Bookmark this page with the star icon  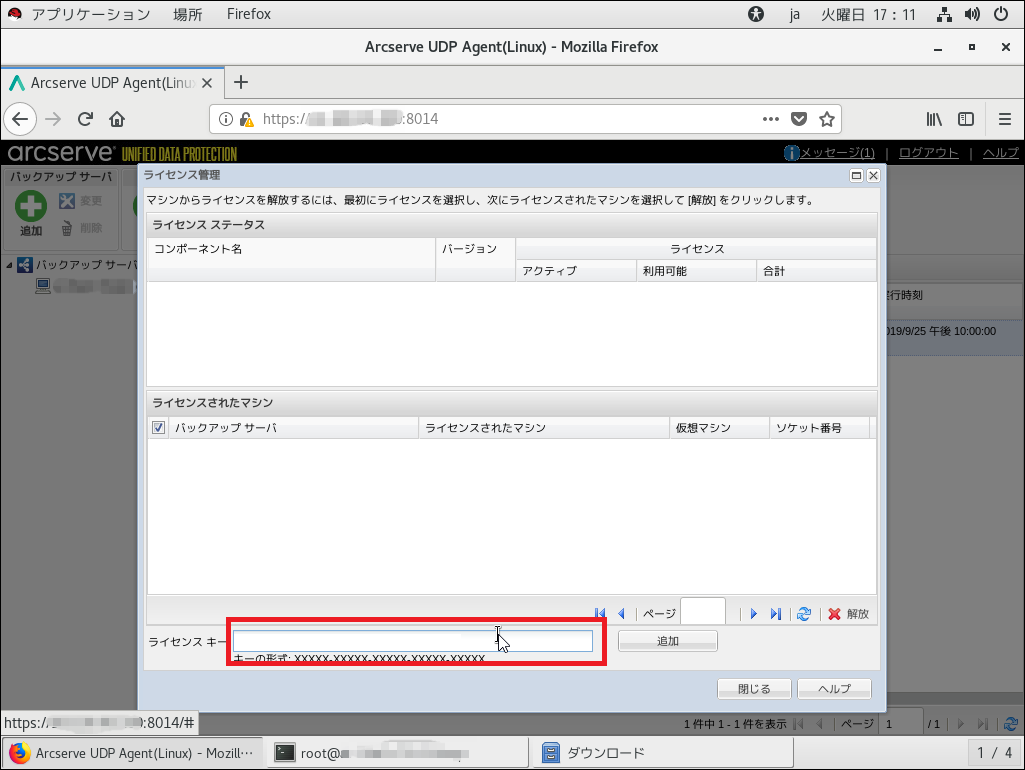pyautogui.click(x=827, y=119)
